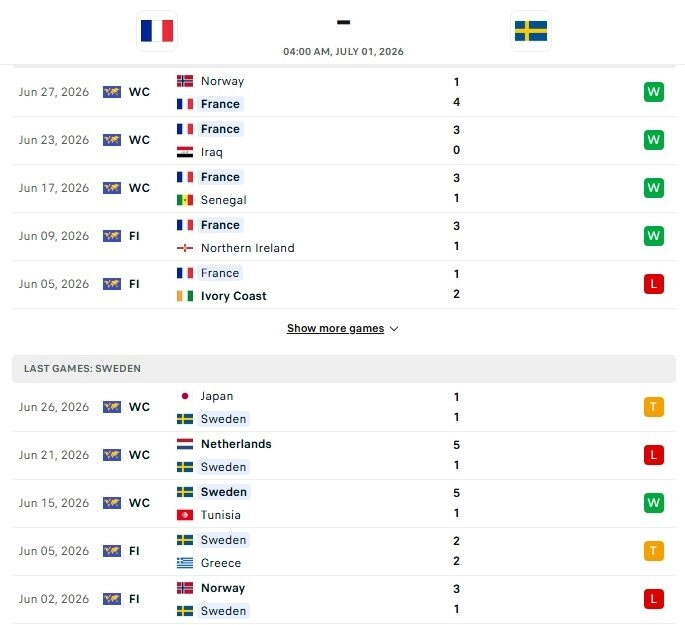The height and width of the screenshot is (625, 685).
Task: Click the World Cup competition icon on Jun 23
Action: (x=112, y=140)
